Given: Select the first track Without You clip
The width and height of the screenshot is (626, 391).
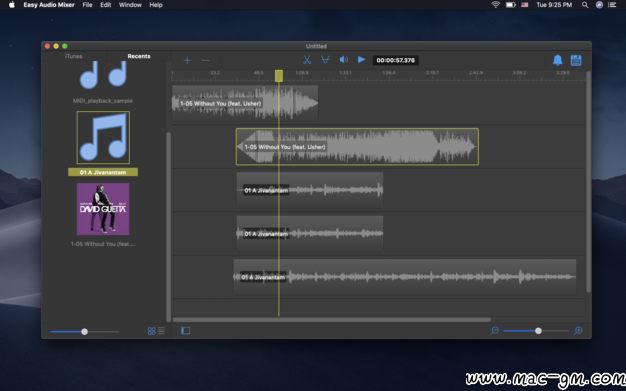Looking at the screenshot, I should 245,103.
